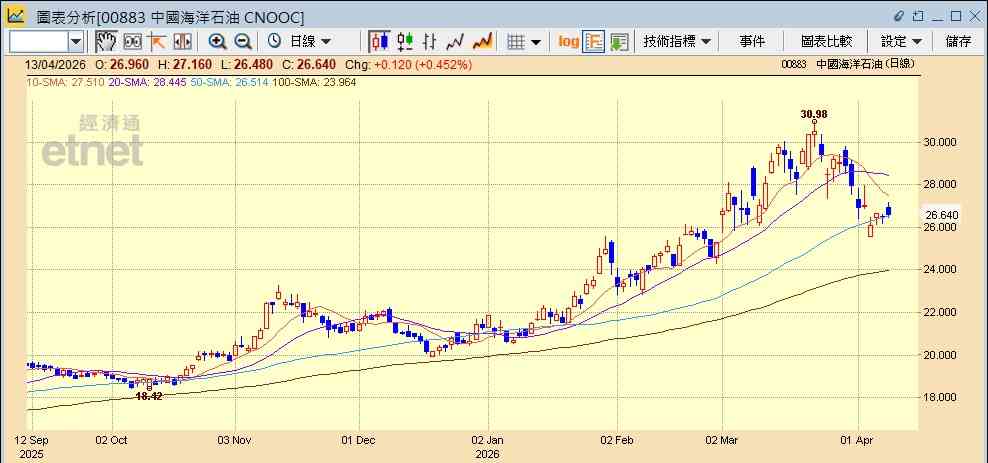This screenshot has width=988, height=463.
Task: Click the 02 Jan 2026 date axis label
Action: pos(487,447)
